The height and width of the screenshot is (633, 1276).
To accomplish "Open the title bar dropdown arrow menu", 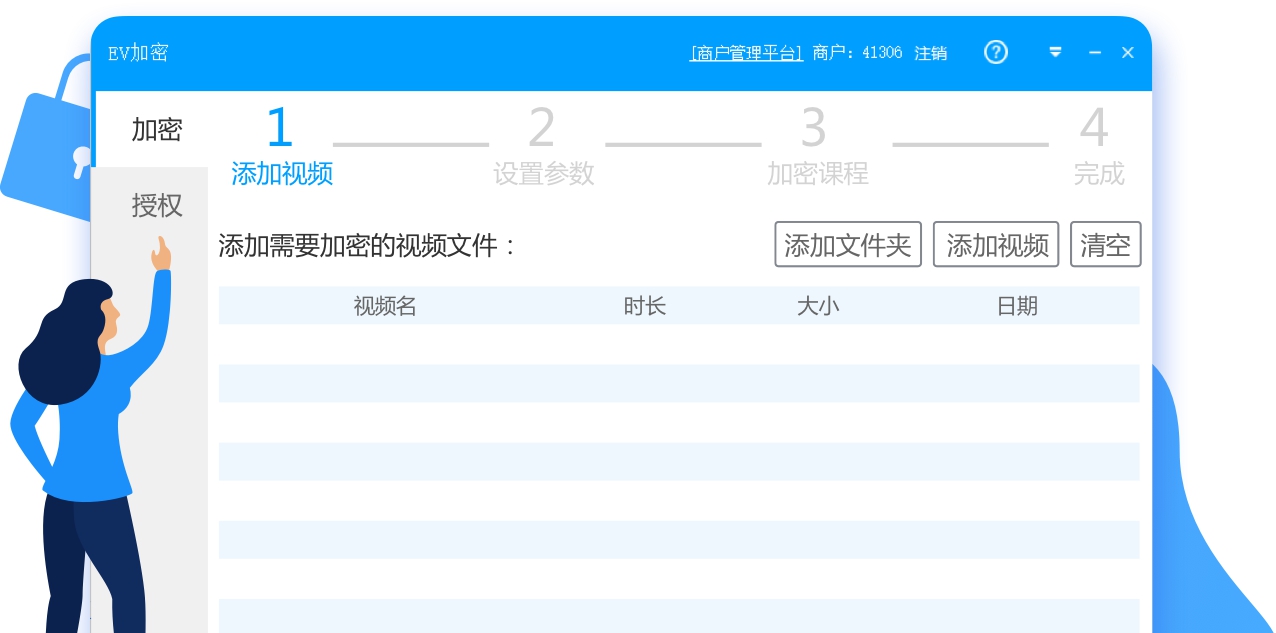I will pos(1056,53).
